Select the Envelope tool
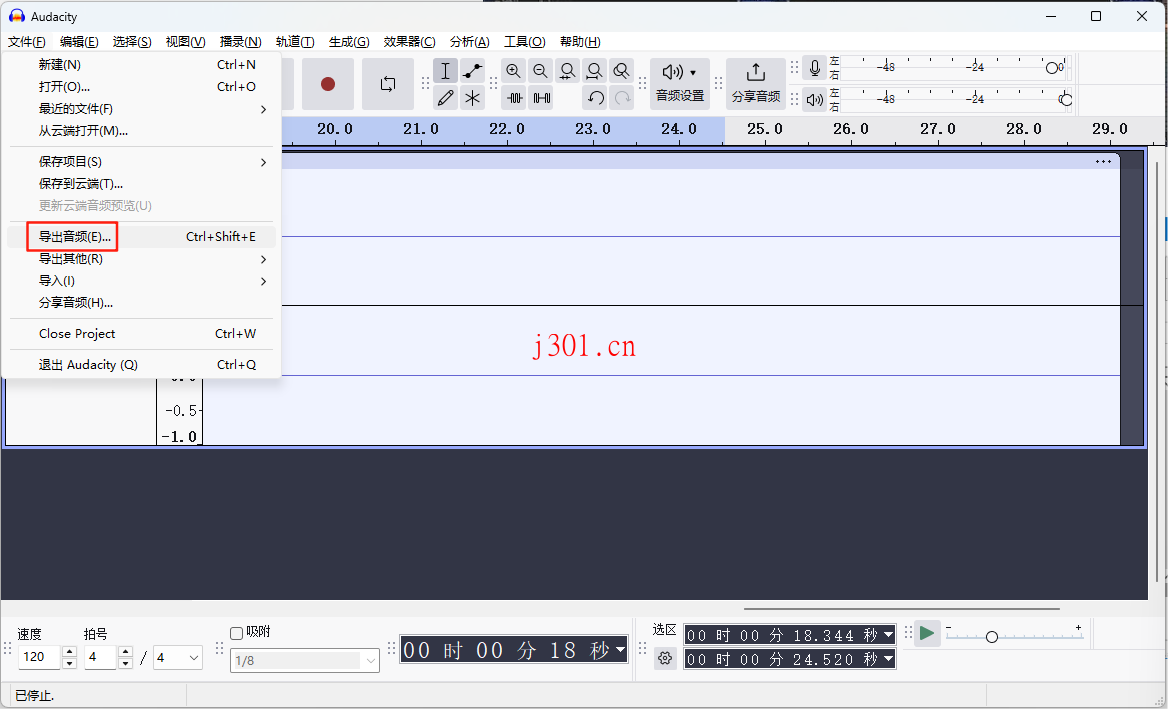Viewport: 1168px width, 709px height. (472, 71)
